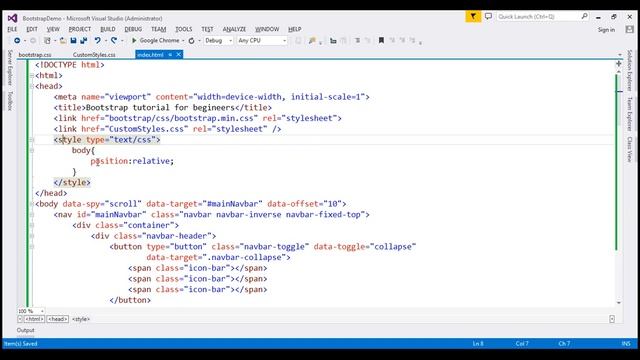The image size is (640, 360).
Task: Collapse the div container outline
Action: pos(32,225)
